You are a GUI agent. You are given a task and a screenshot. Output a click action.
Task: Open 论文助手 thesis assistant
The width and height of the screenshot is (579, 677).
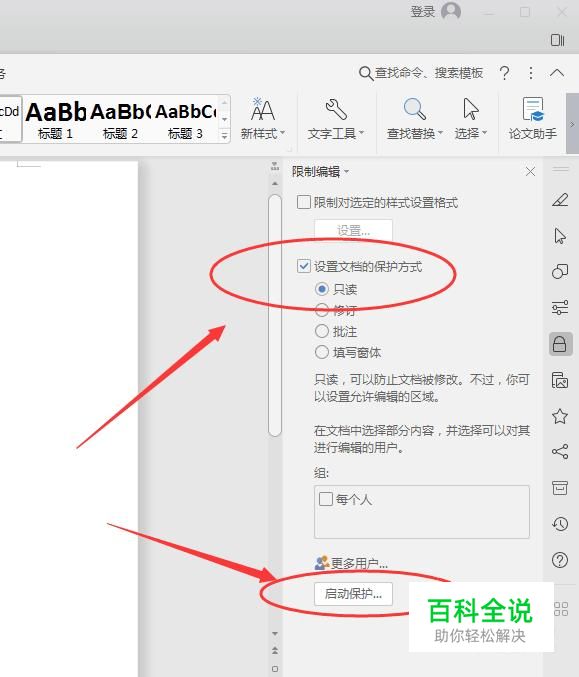[532, 118]
